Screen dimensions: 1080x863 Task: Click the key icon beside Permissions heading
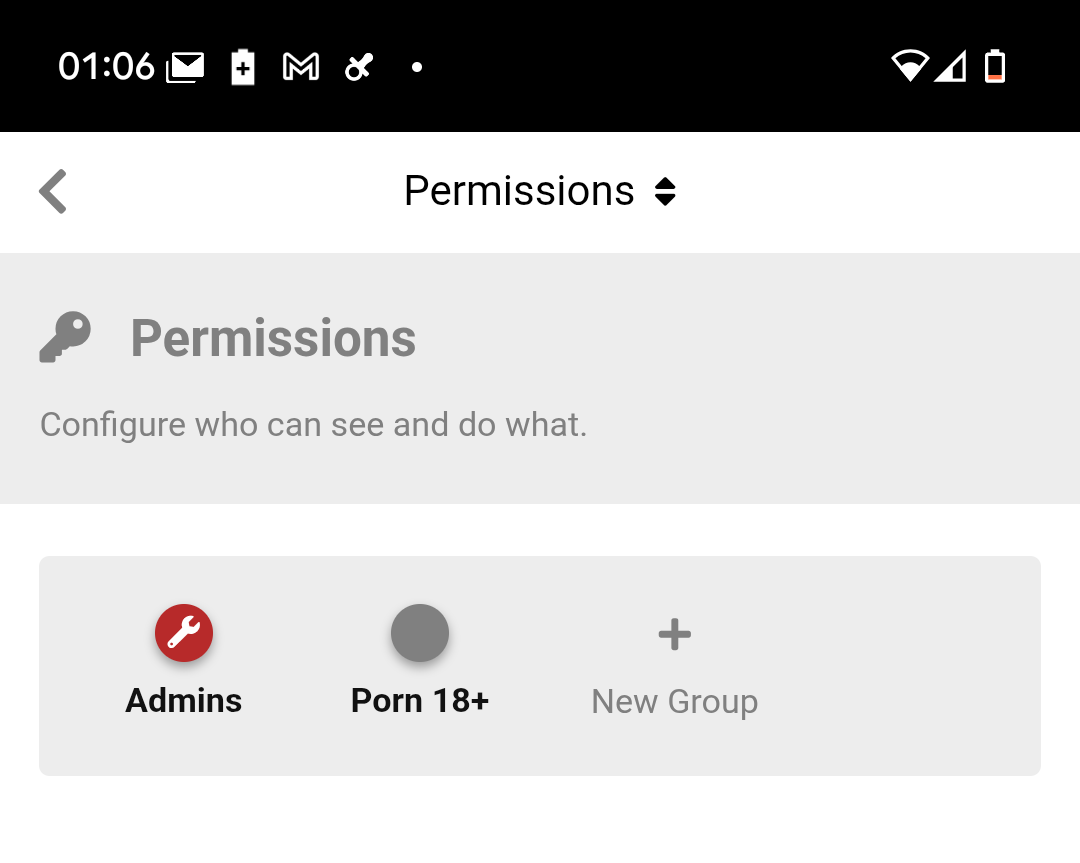tap(65, 337)
